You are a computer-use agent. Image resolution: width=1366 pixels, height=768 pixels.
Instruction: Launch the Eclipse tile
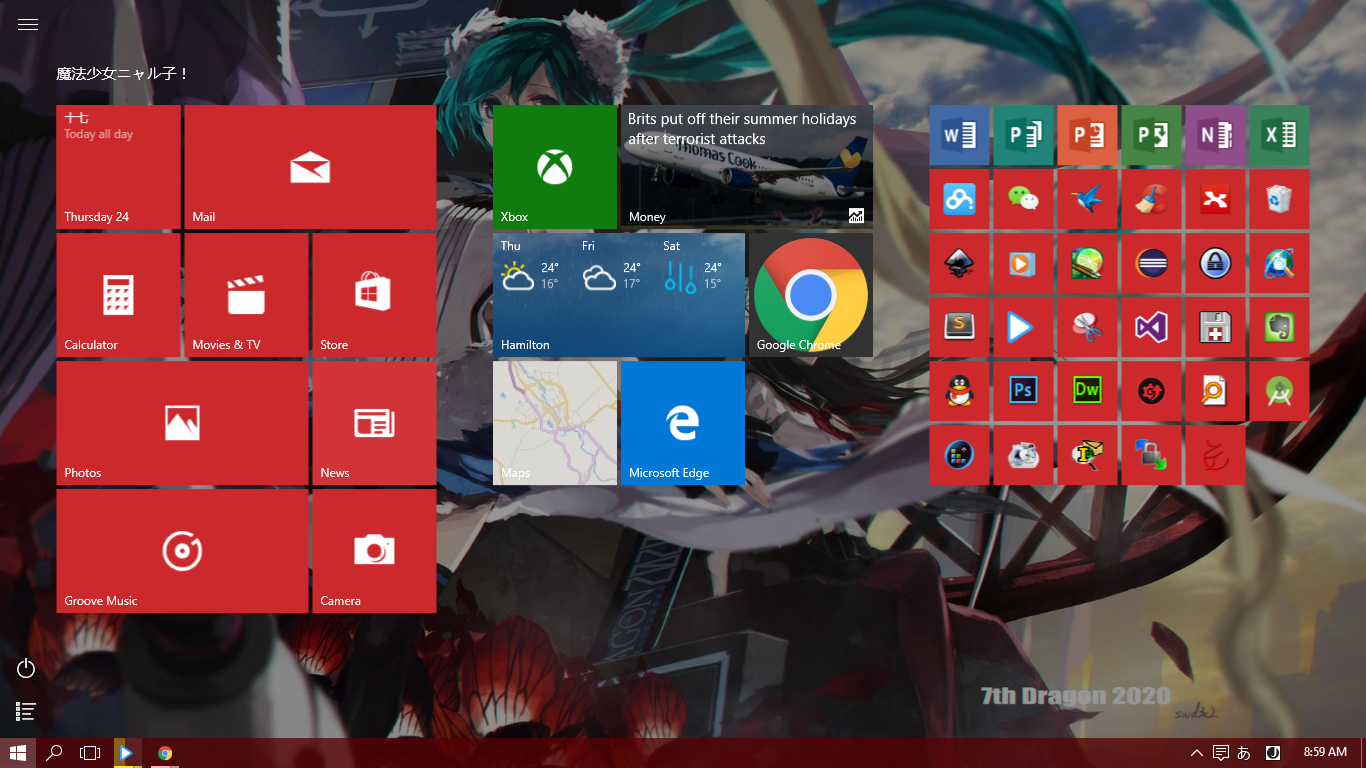[1151, 263]
